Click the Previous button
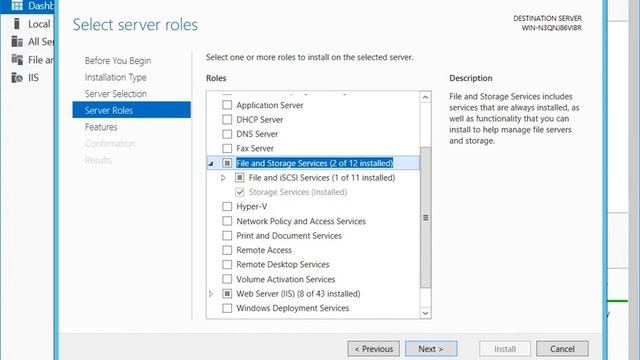Image resolution: width=640 pixels, height=360 pixels. 373,349
